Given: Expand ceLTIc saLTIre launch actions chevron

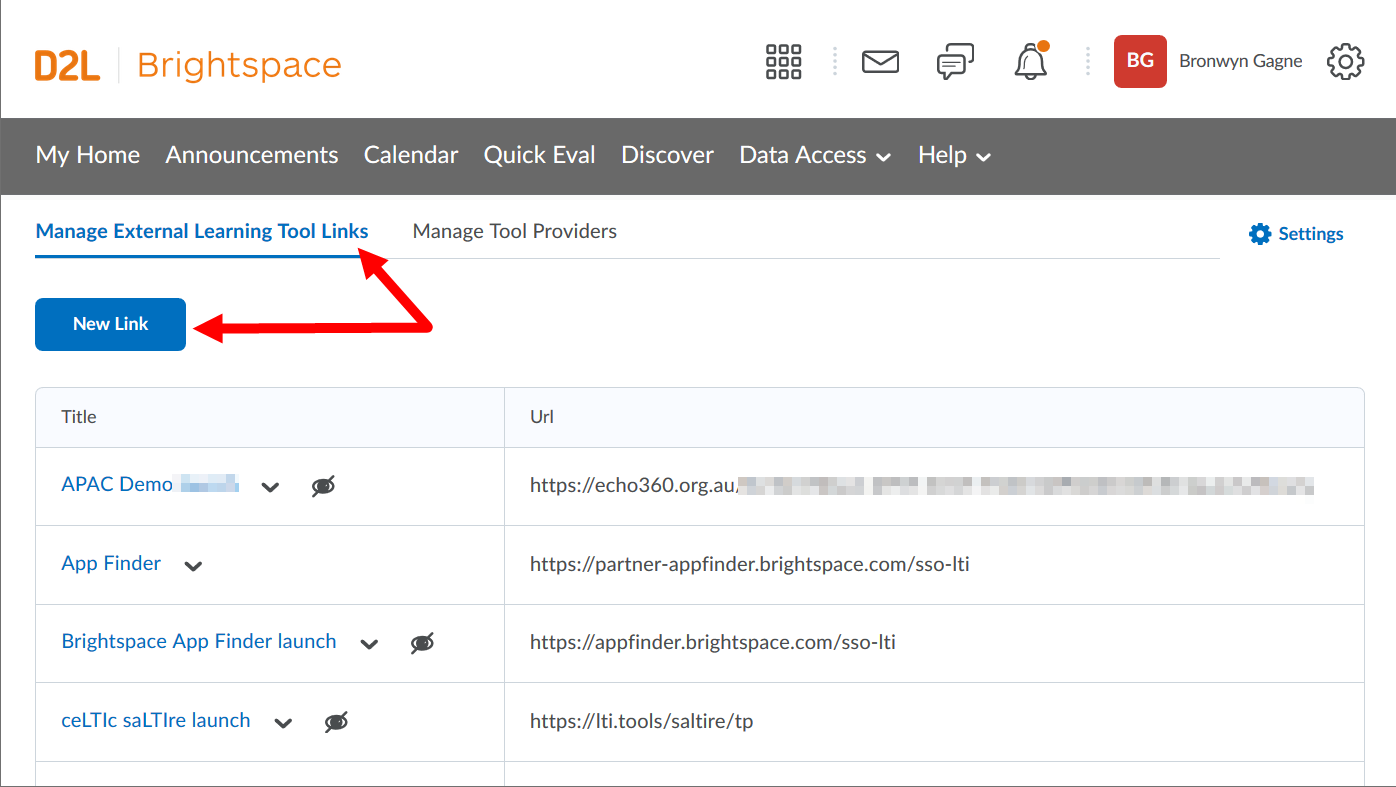Looking at the screenshot, I should pyautogui.click(x=284, y=723).
